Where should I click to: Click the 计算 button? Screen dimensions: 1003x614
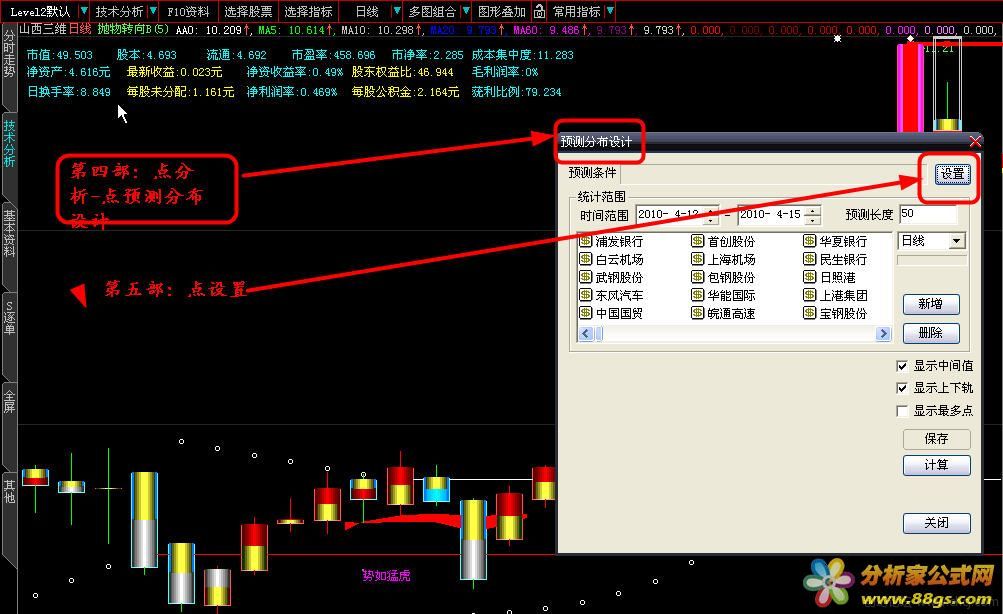pyautogui.click(x=936, y=465)
